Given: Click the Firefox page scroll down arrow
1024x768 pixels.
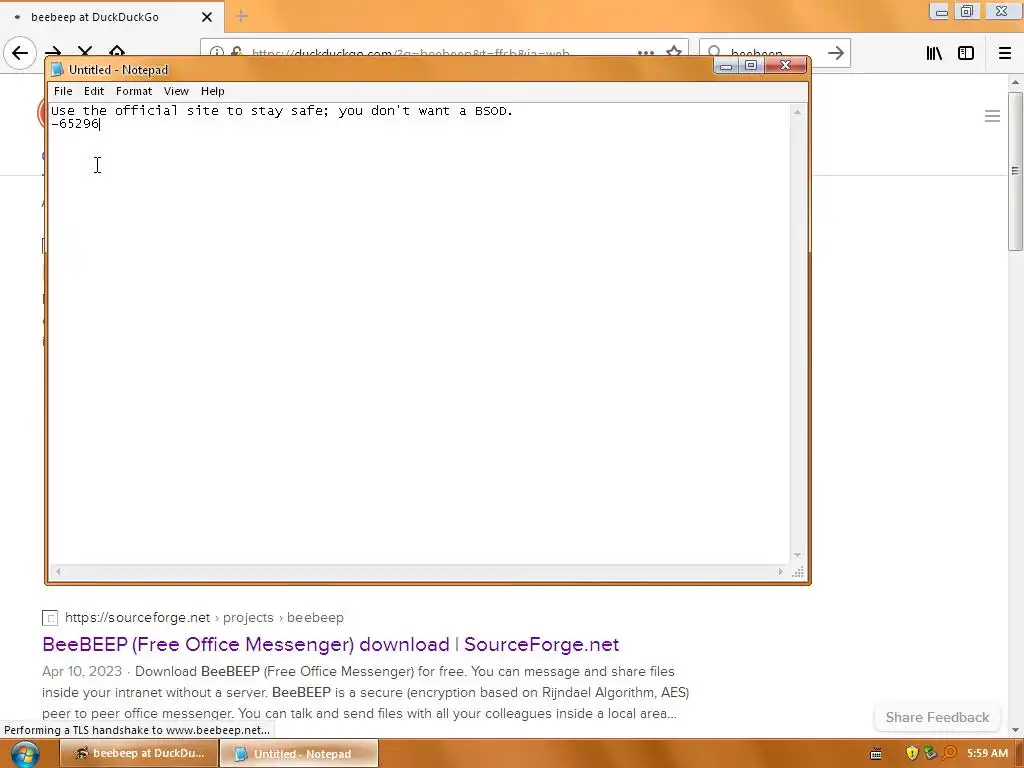Looking at the screenshot, I should [x=1015, y=730].
